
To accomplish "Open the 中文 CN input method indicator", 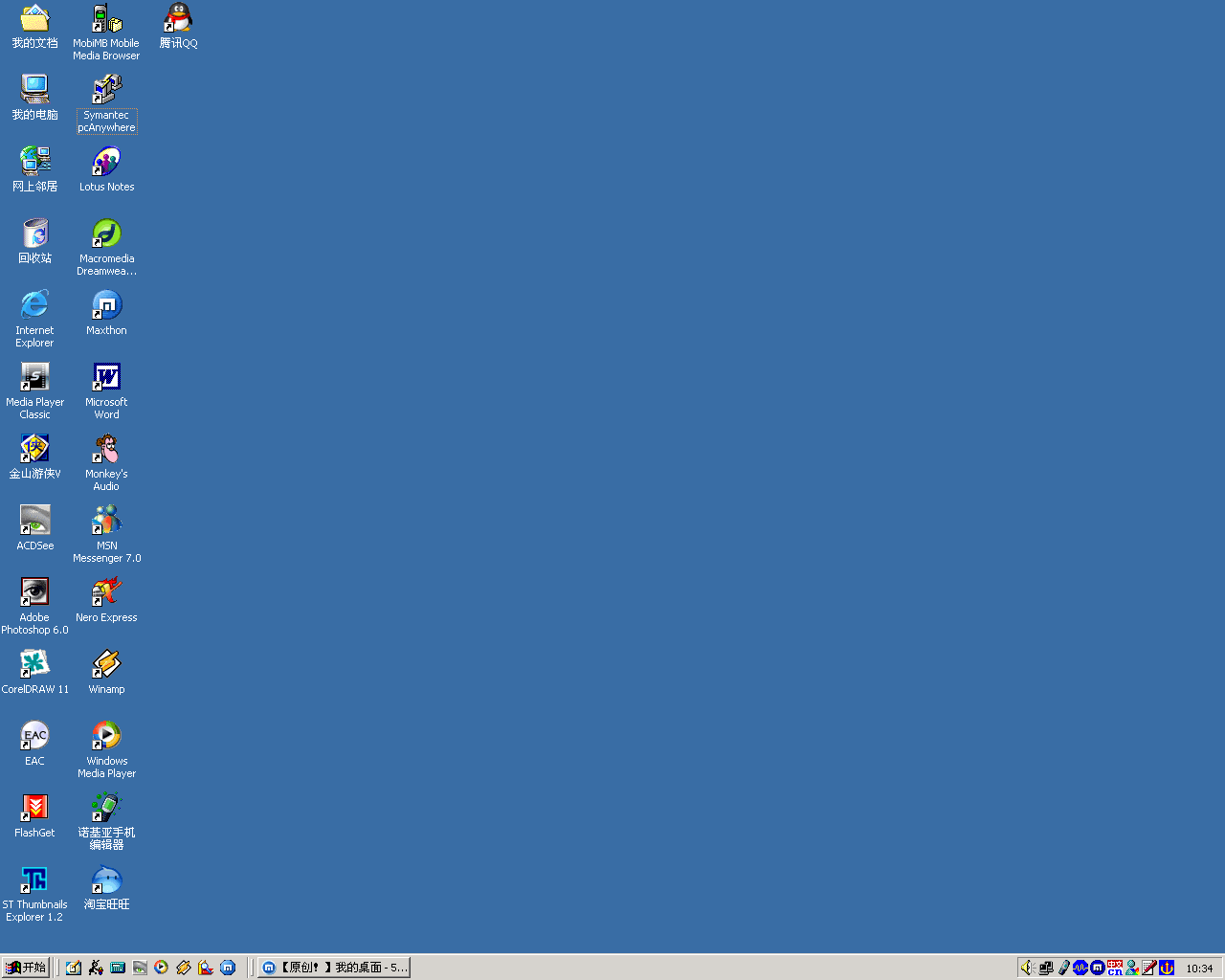I will tap(1115, 968).
